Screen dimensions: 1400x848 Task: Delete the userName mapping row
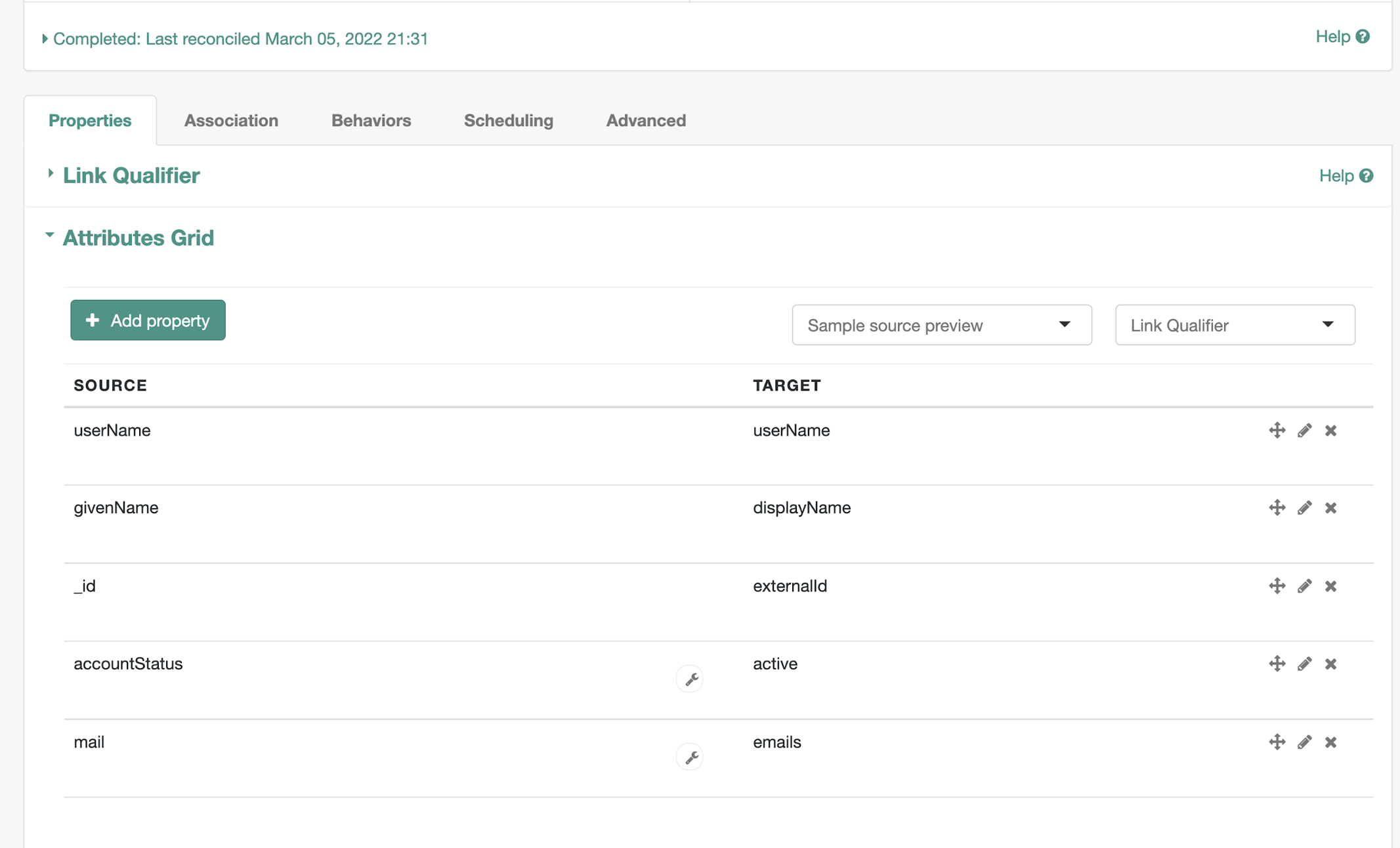1330,431
